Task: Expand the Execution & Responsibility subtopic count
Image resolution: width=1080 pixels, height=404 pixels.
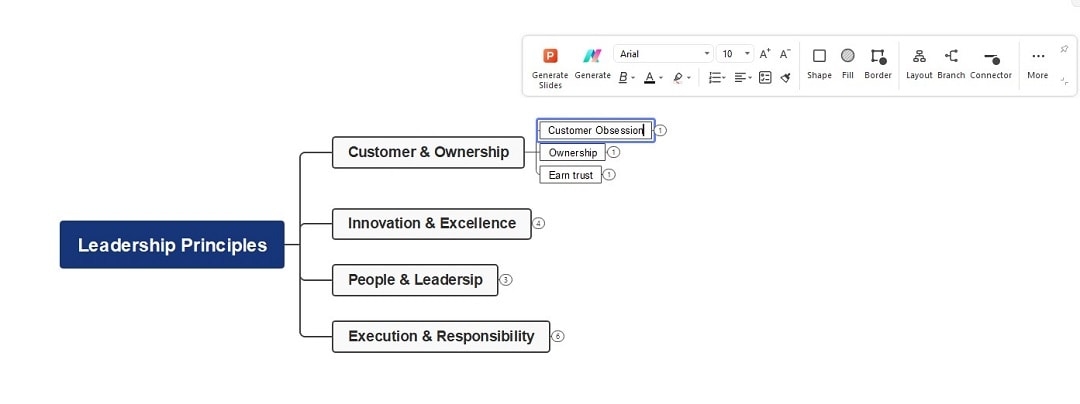Action: 558,336
